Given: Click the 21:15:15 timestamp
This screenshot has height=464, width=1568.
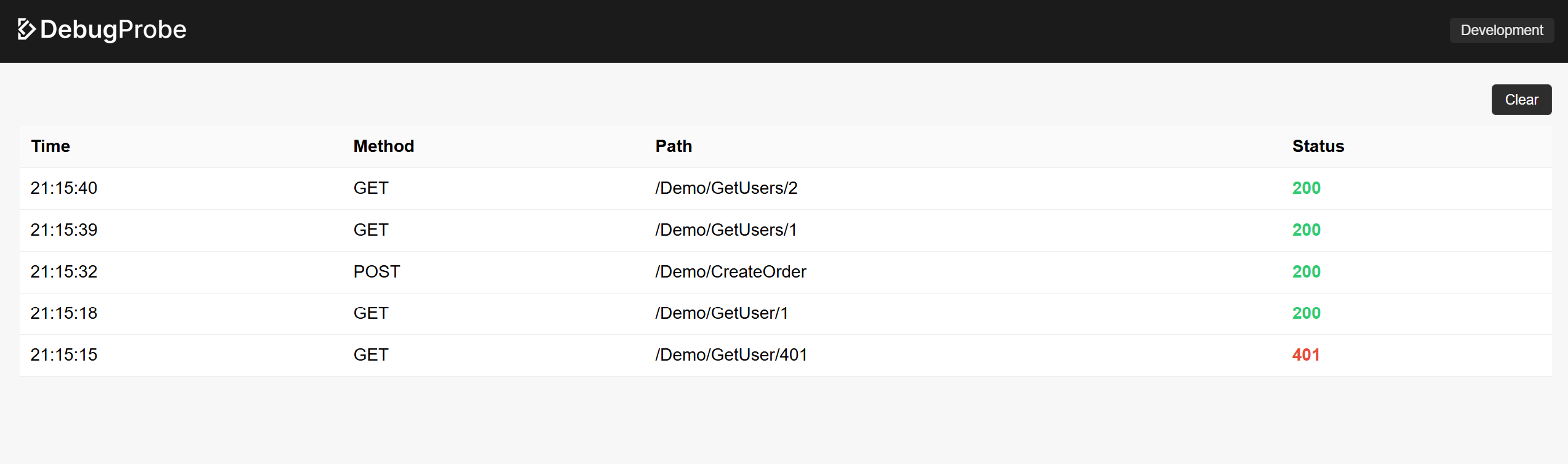Looking at the screenshot, I should click(64, 355).
